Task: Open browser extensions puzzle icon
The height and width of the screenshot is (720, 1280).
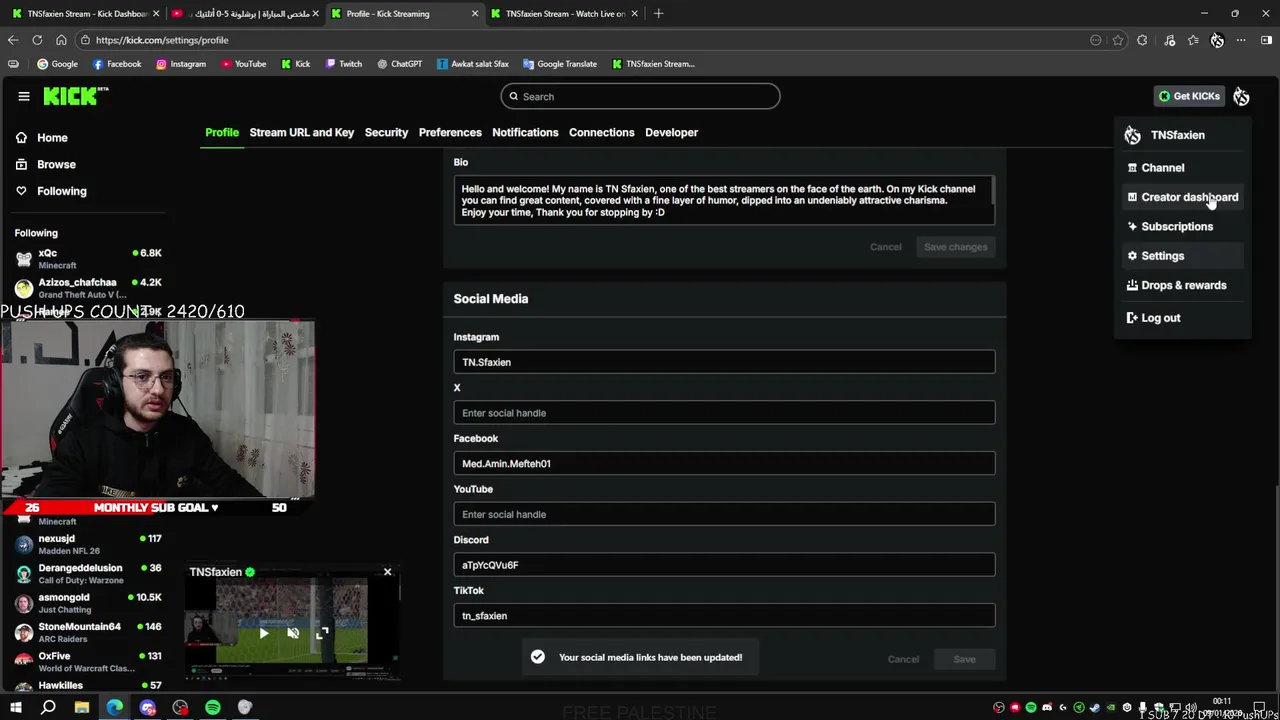Action: click(x=1142, y=40)
